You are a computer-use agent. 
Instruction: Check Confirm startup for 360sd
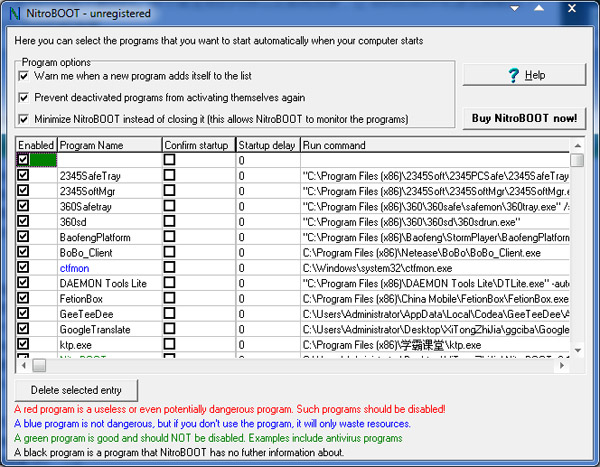coord(170,221)
